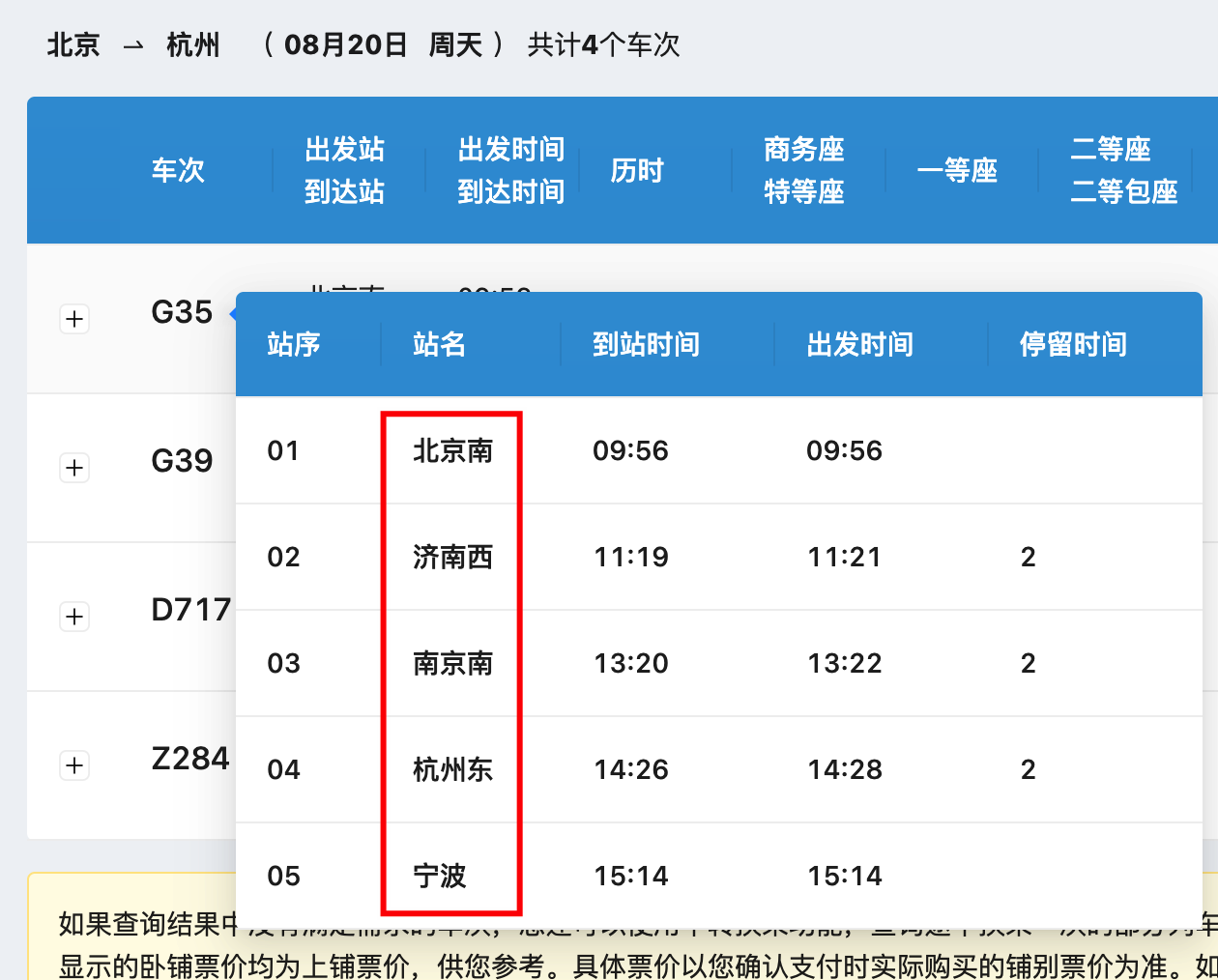1218x980 pixels.
Task: Open train number G35 link
Action: pyautogui.click(x=182, y=312)
